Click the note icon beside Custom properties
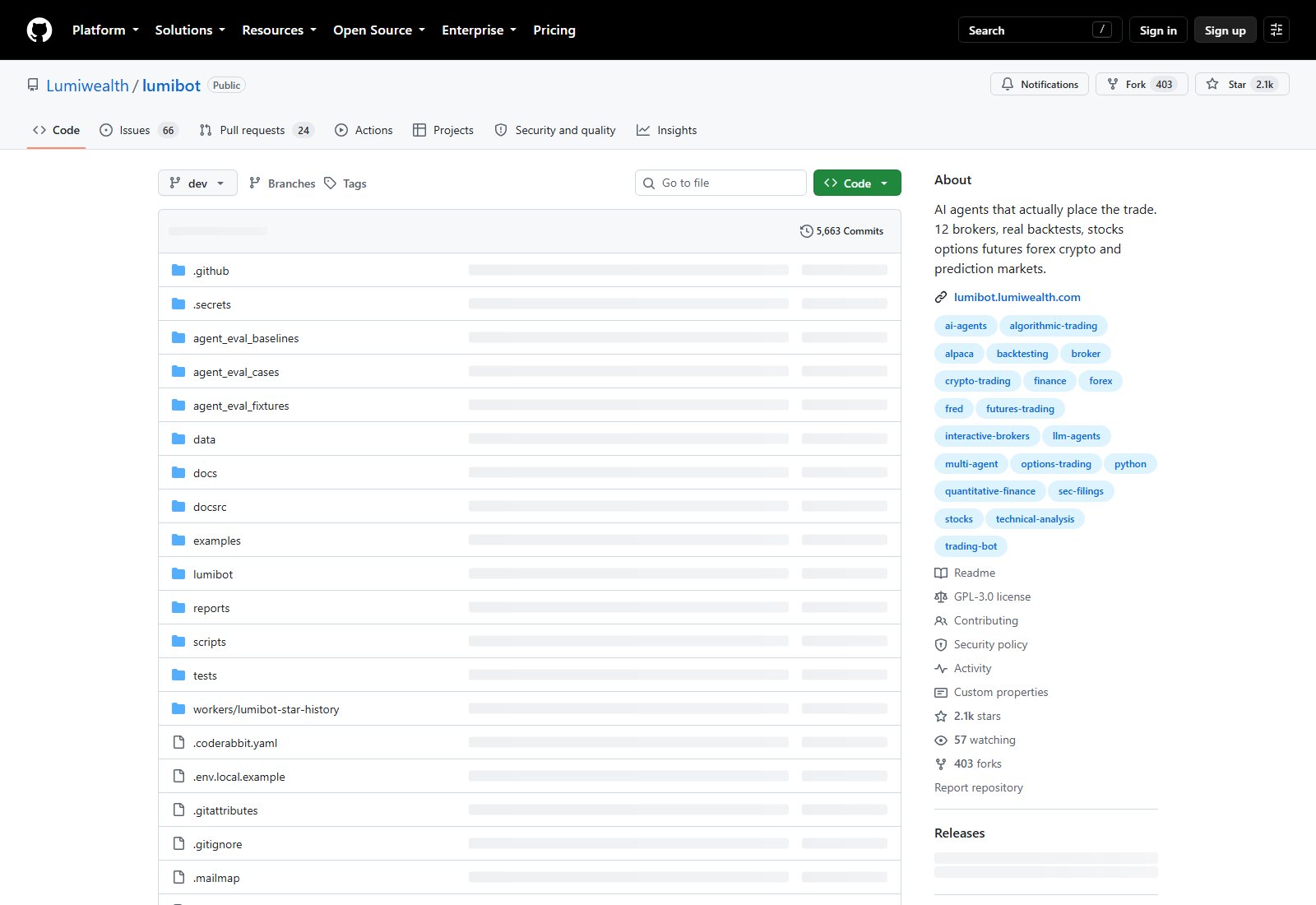 pyautogui.click(x=941, y=692)
